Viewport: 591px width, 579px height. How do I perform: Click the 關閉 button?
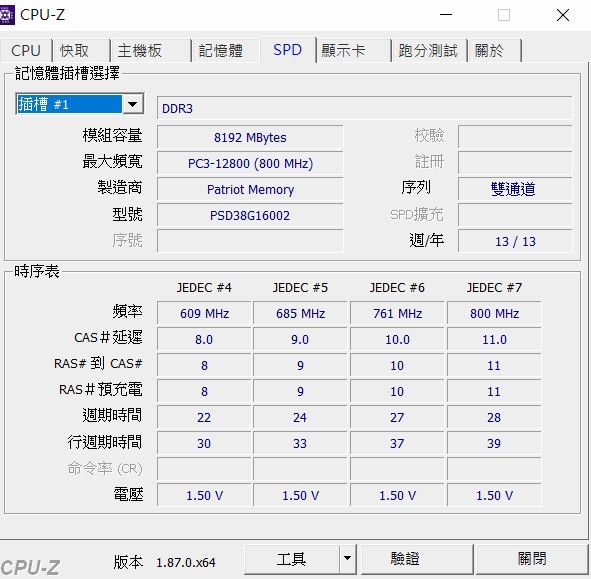tap(532, 559)
